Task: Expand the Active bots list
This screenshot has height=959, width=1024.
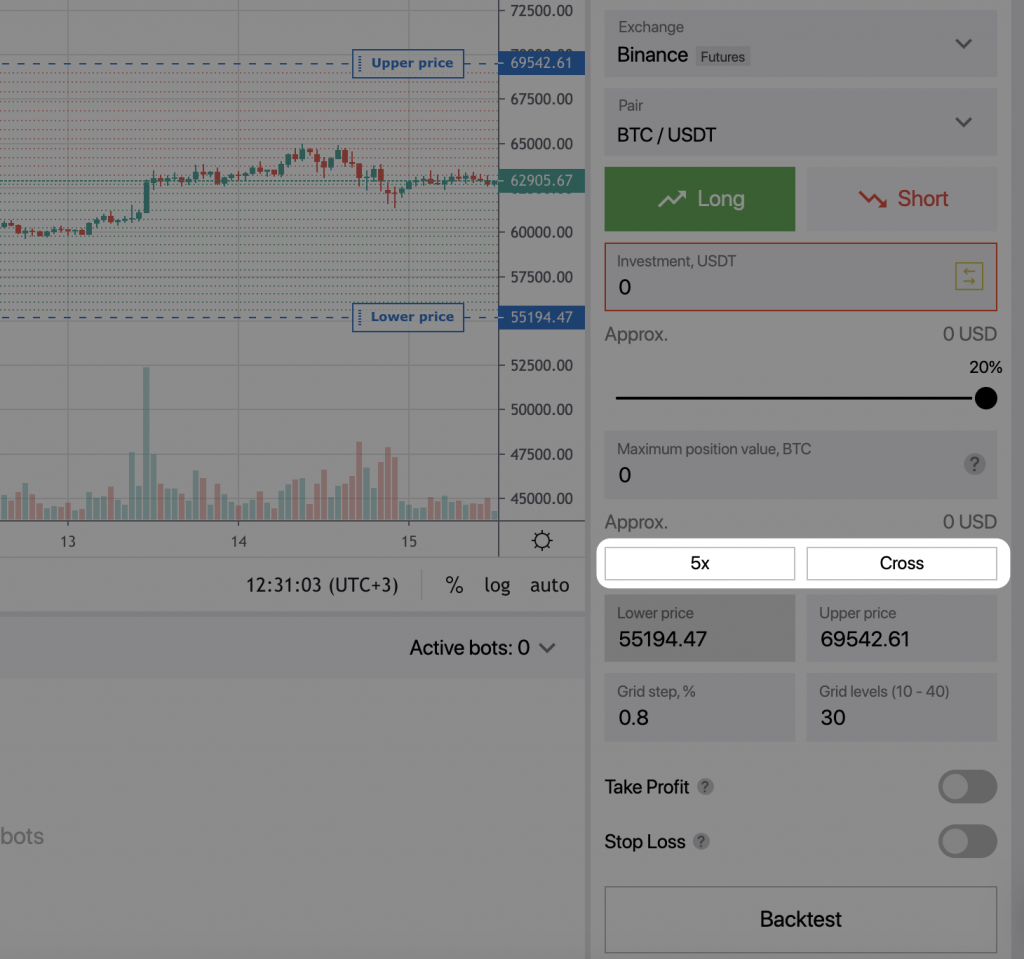Action: pyautogui.click(x=546, y=647)
